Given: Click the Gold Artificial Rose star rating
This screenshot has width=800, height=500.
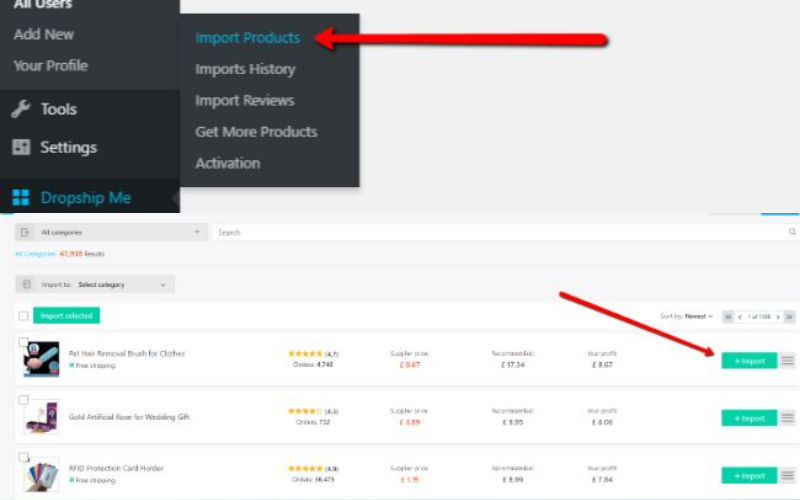Looking at the screenshot, I should pyautogui.click(x=305, y=411).
